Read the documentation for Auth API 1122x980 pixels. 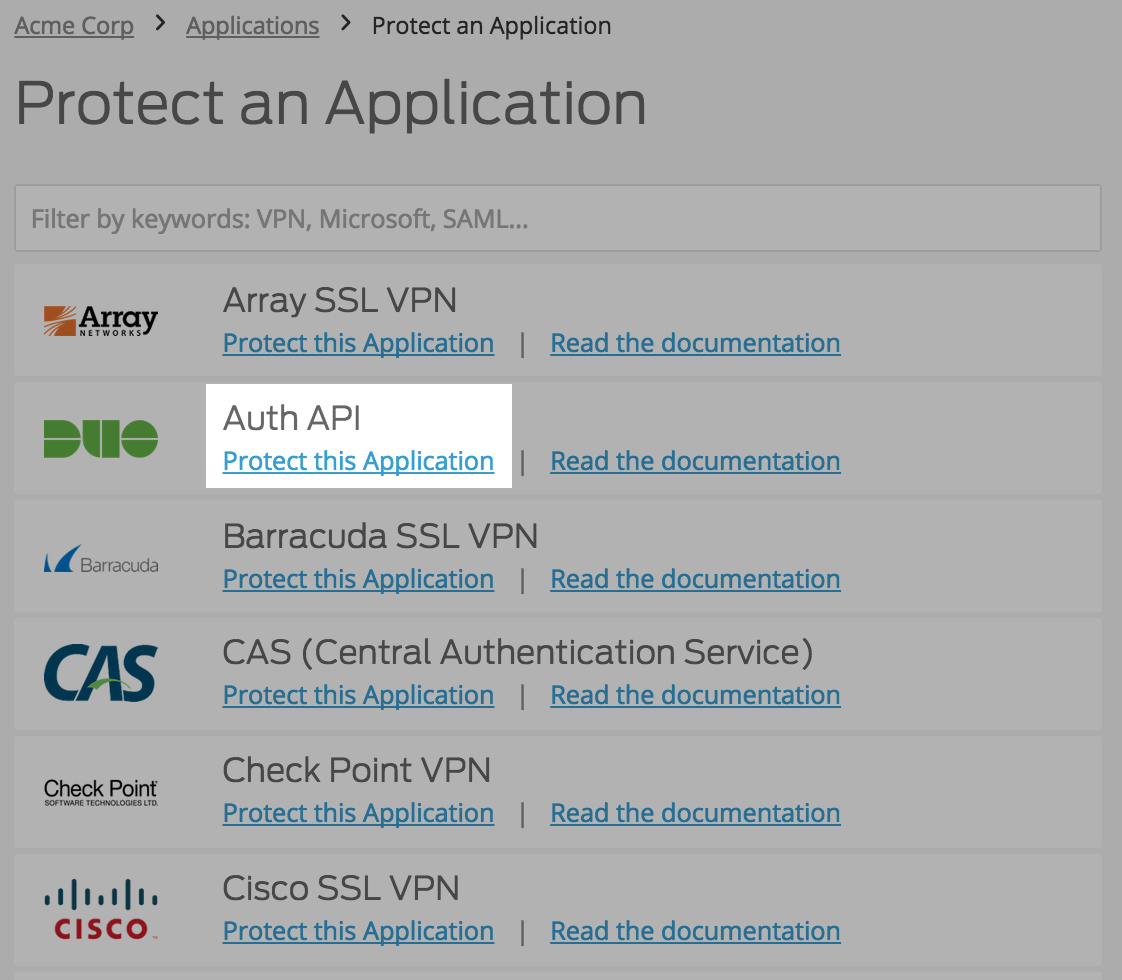(x=695, y=461)
